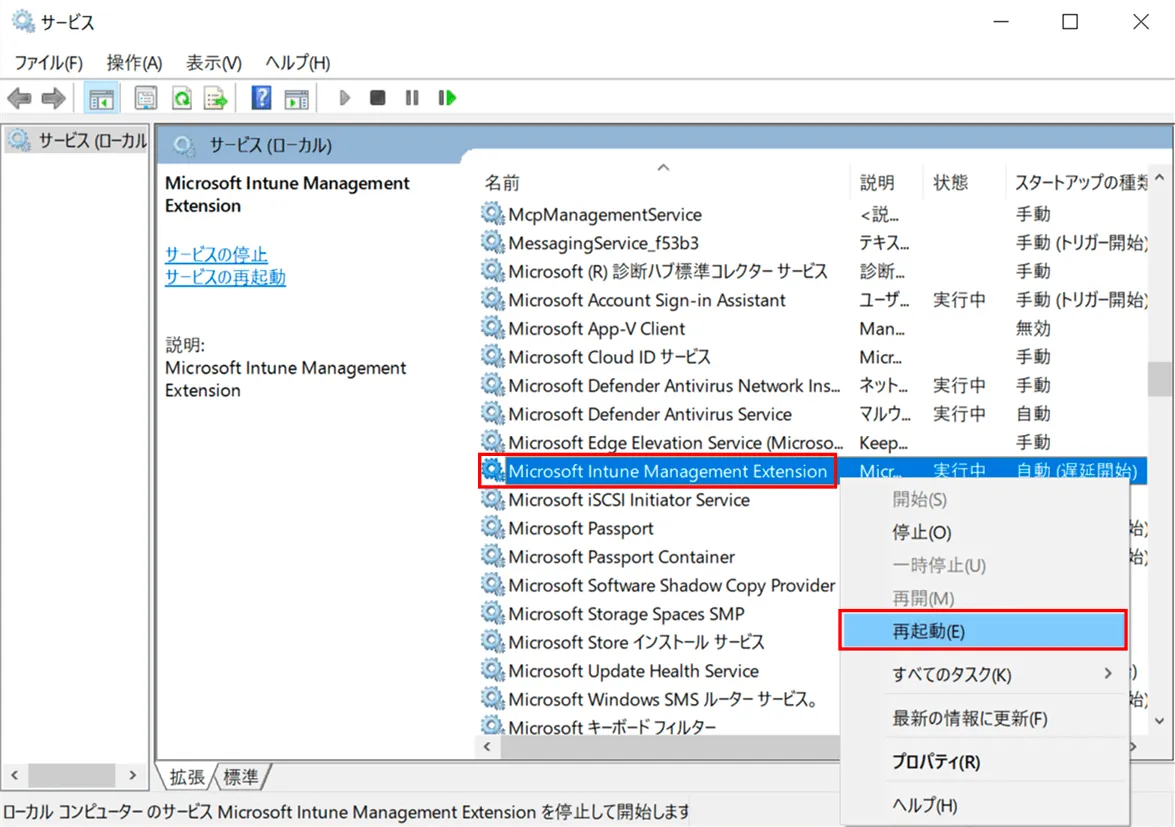Open the 操作(A) menu
The image size is (1175, 827).
coord(134,63)
